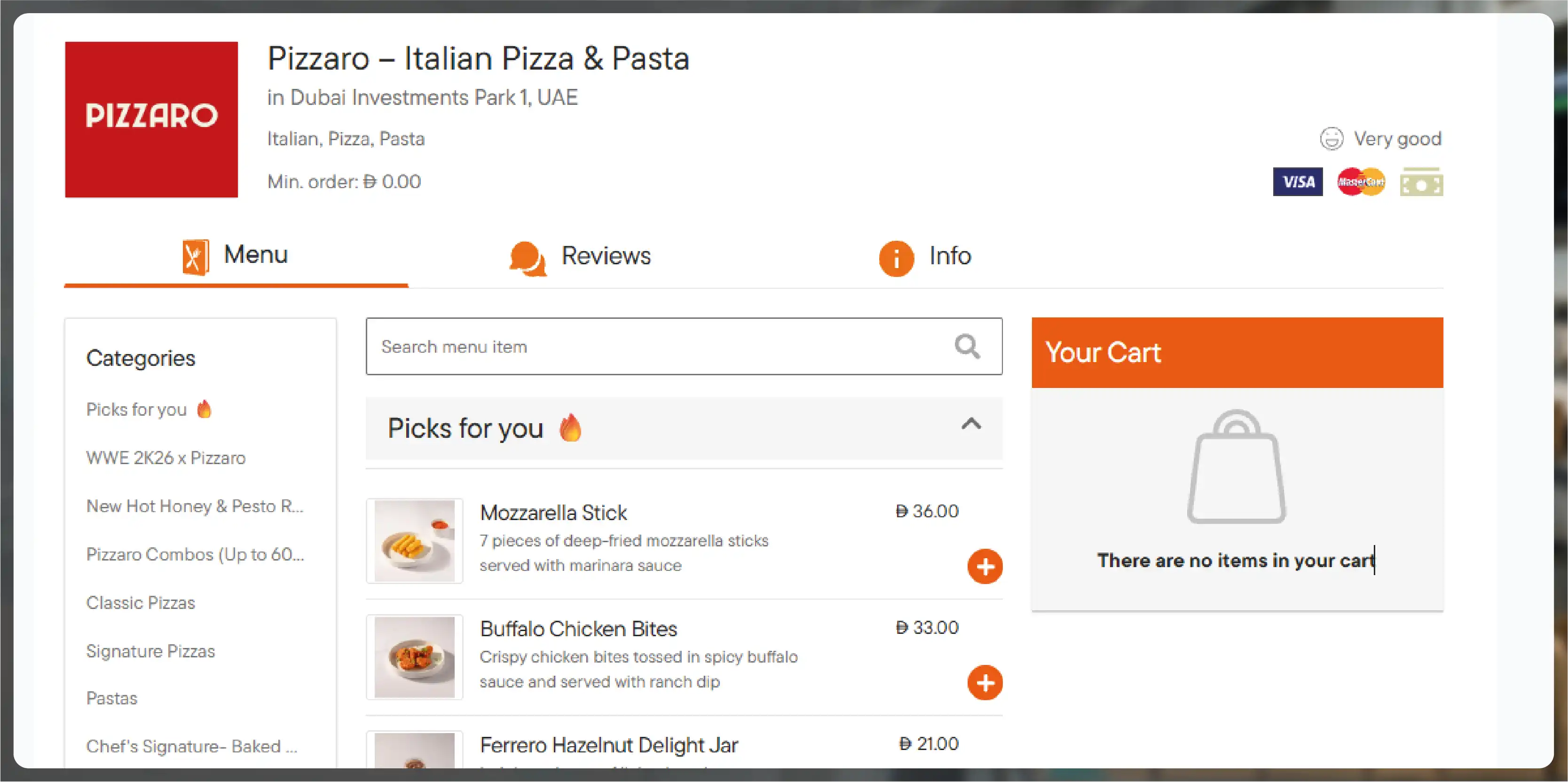
Task: Collapse the Picks for you section
Action: (971, 424)
